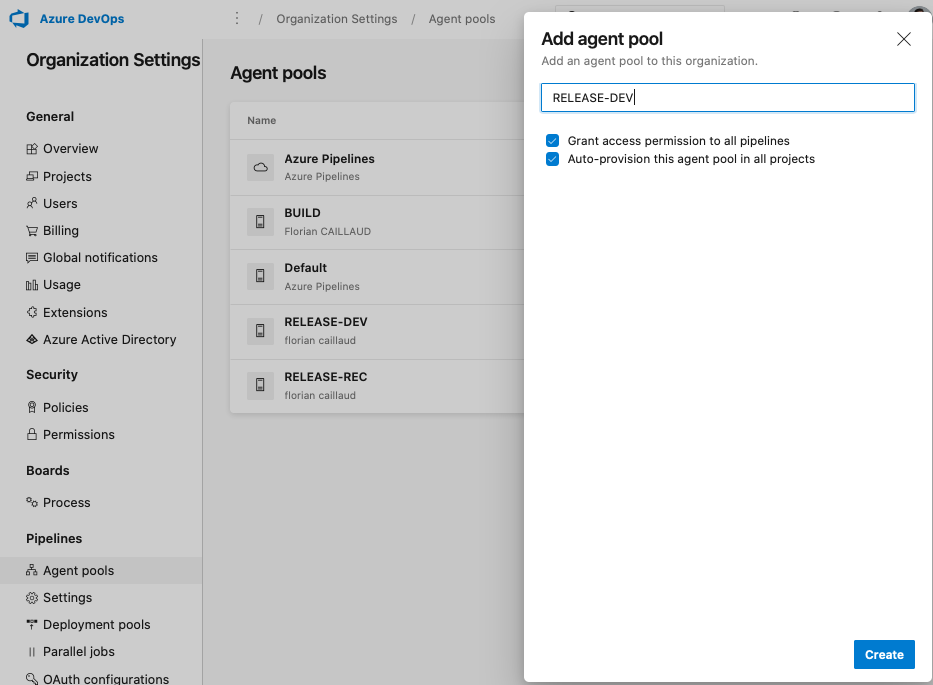
Task: Uncheck Grant access permission to all pipelines
Action: point(553,141)
